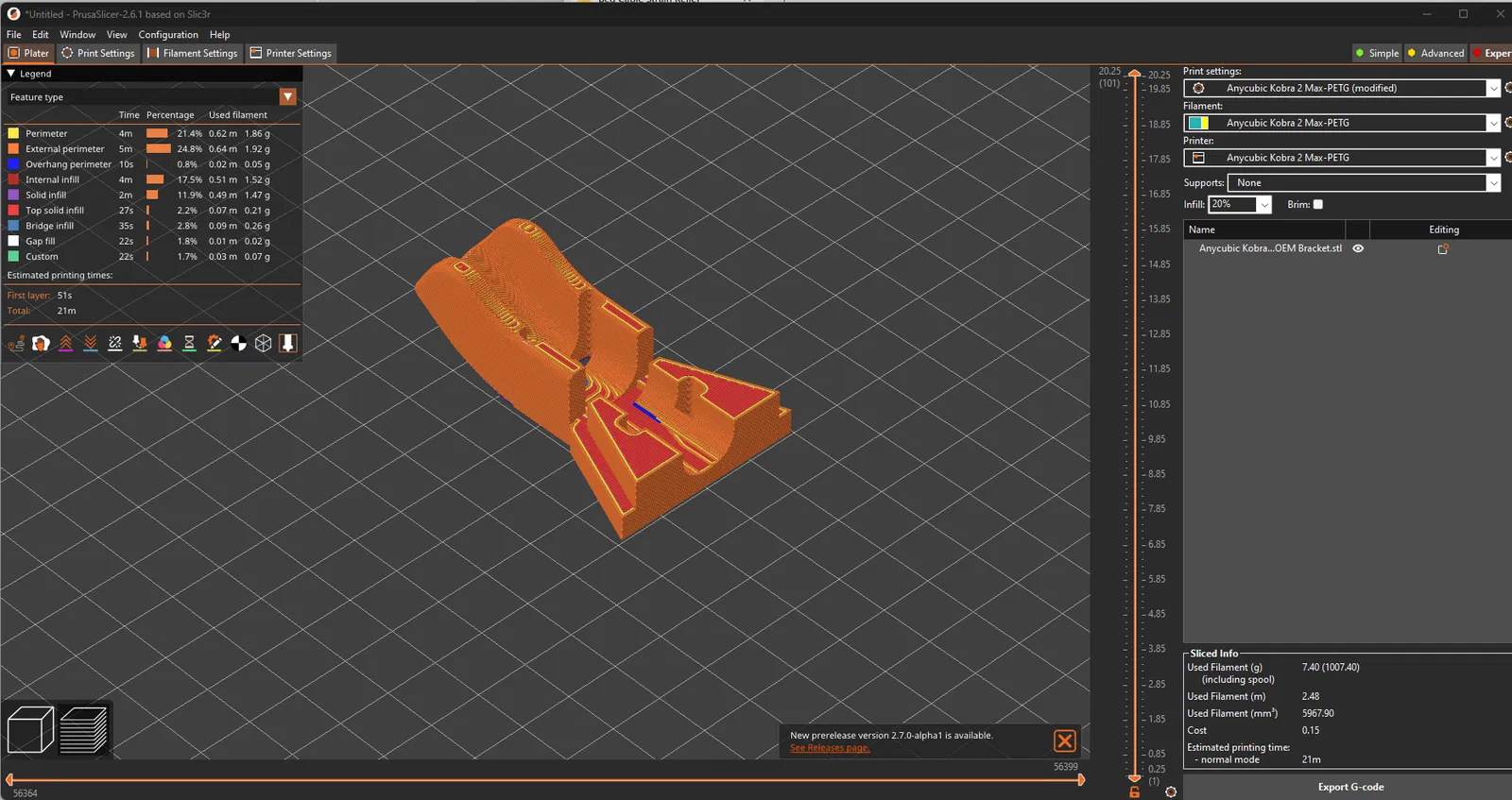1512x800 pixels.
Task: Toggle the Deretractions down-arrows icon
Action: (x=91, y=344)
